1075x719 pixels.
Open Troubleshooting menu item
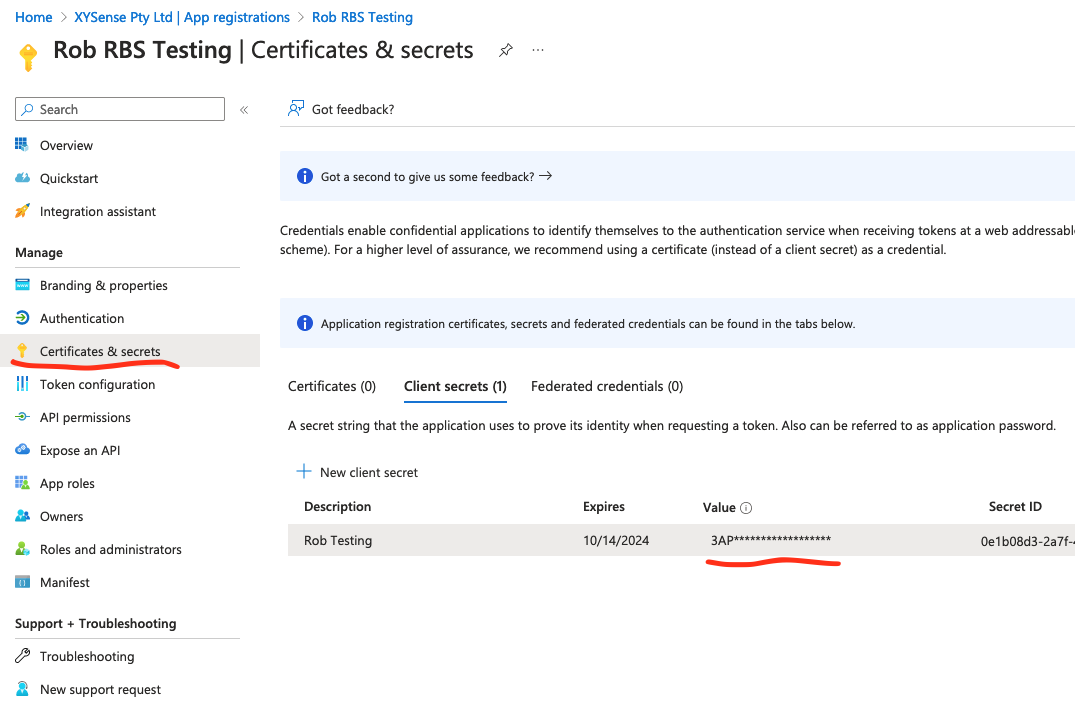87,657
